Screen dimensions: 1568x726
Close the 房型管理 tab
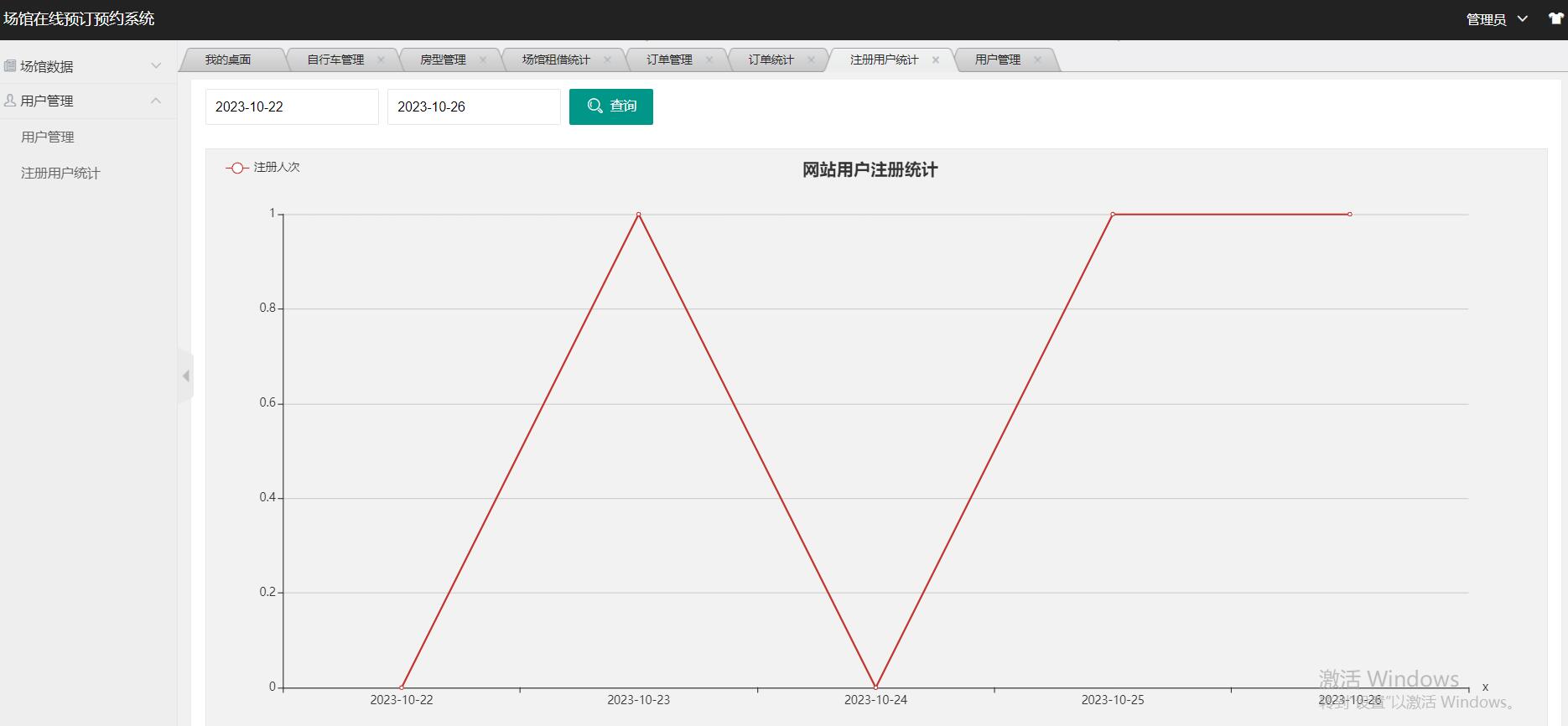483,60
